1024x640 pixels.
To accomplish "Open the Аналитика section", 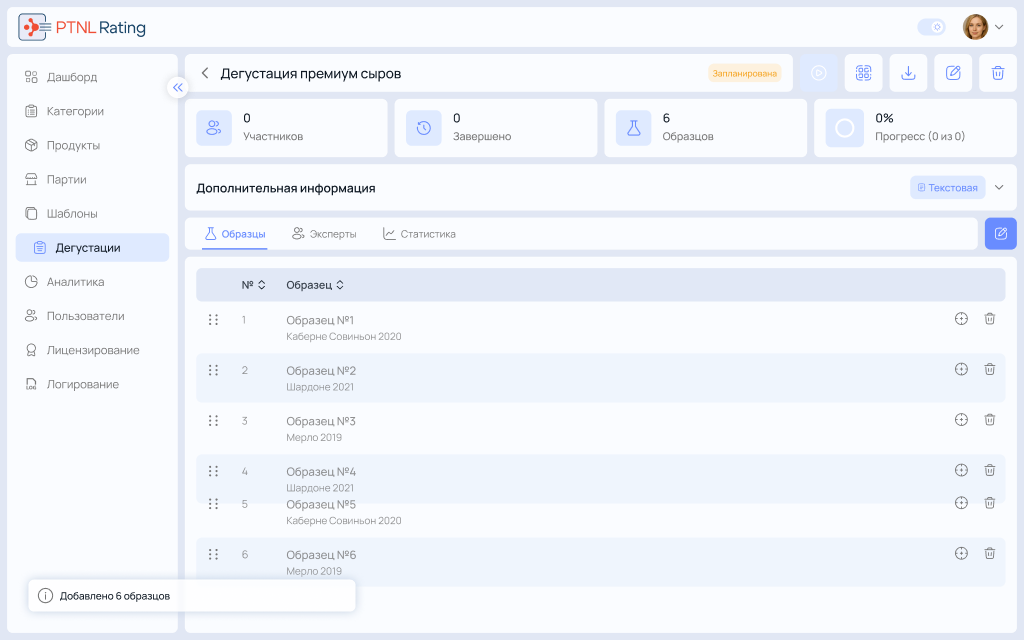I will click(92, 282).
